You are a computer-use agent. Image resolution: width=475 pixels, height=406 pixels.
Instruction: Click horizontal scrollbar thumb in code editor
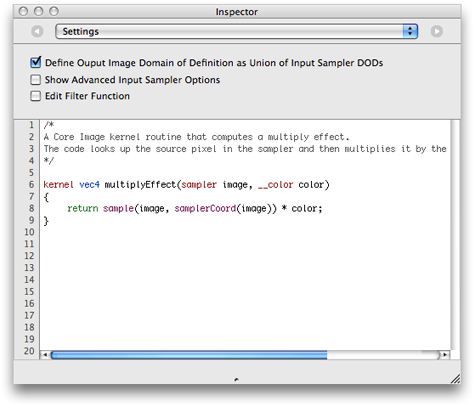[x=189, y=355]
